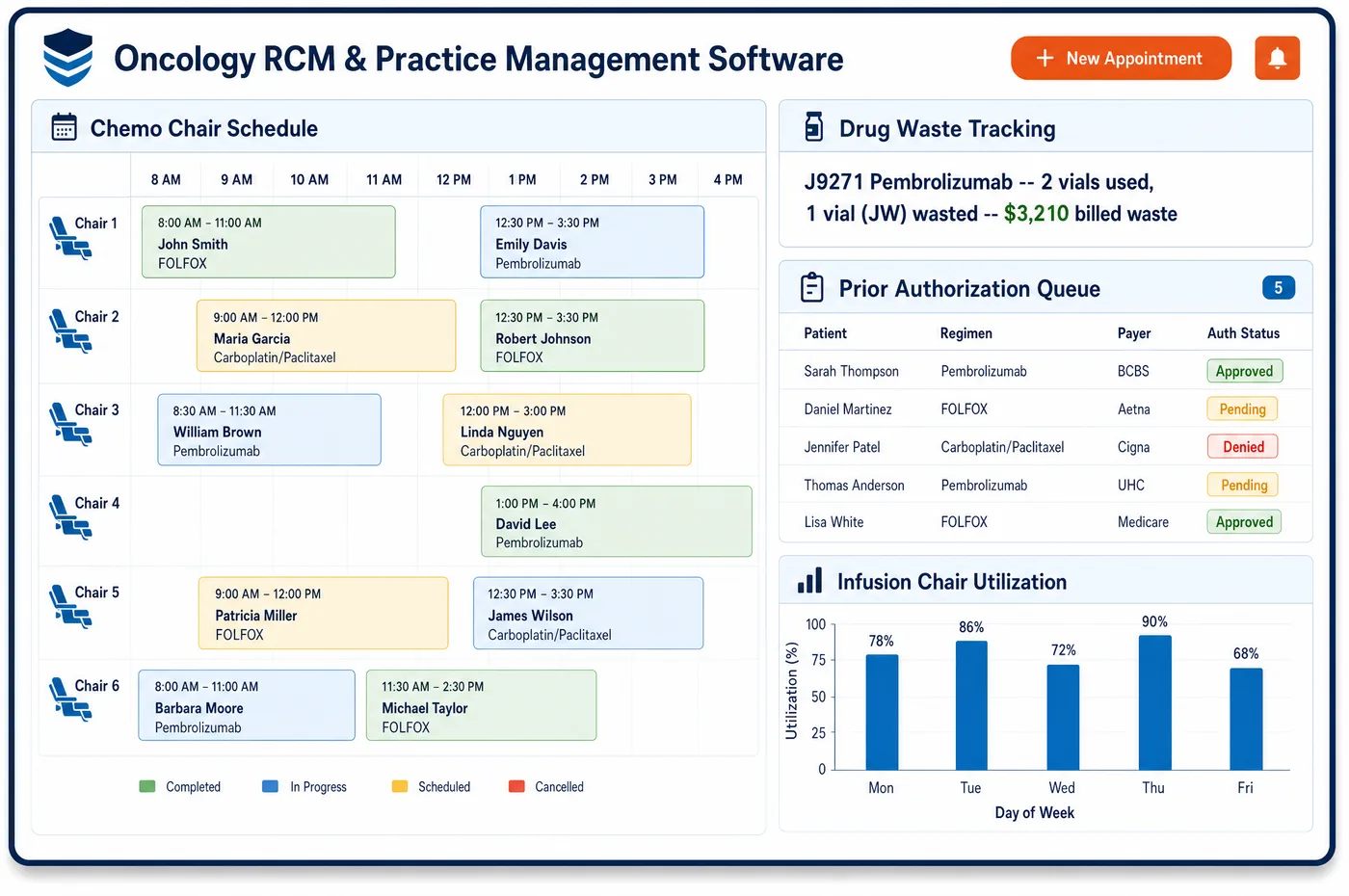Screen dimensions: 1349x896
Task: Click the Aetna payer cell
Action: 1133,408
